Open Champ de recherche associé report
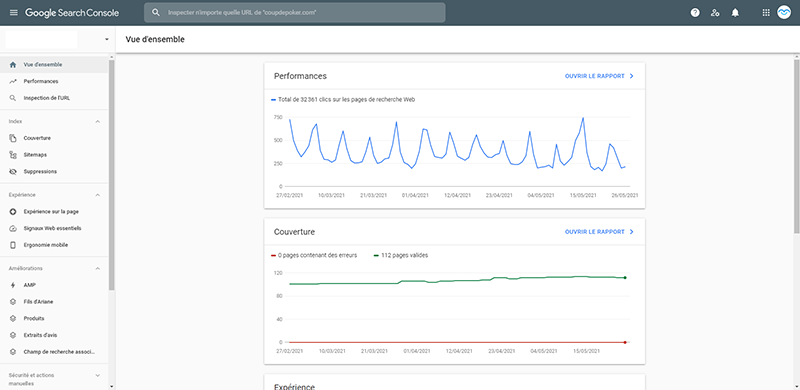This screenshot has height=390, width=800. tap(54, 352)
